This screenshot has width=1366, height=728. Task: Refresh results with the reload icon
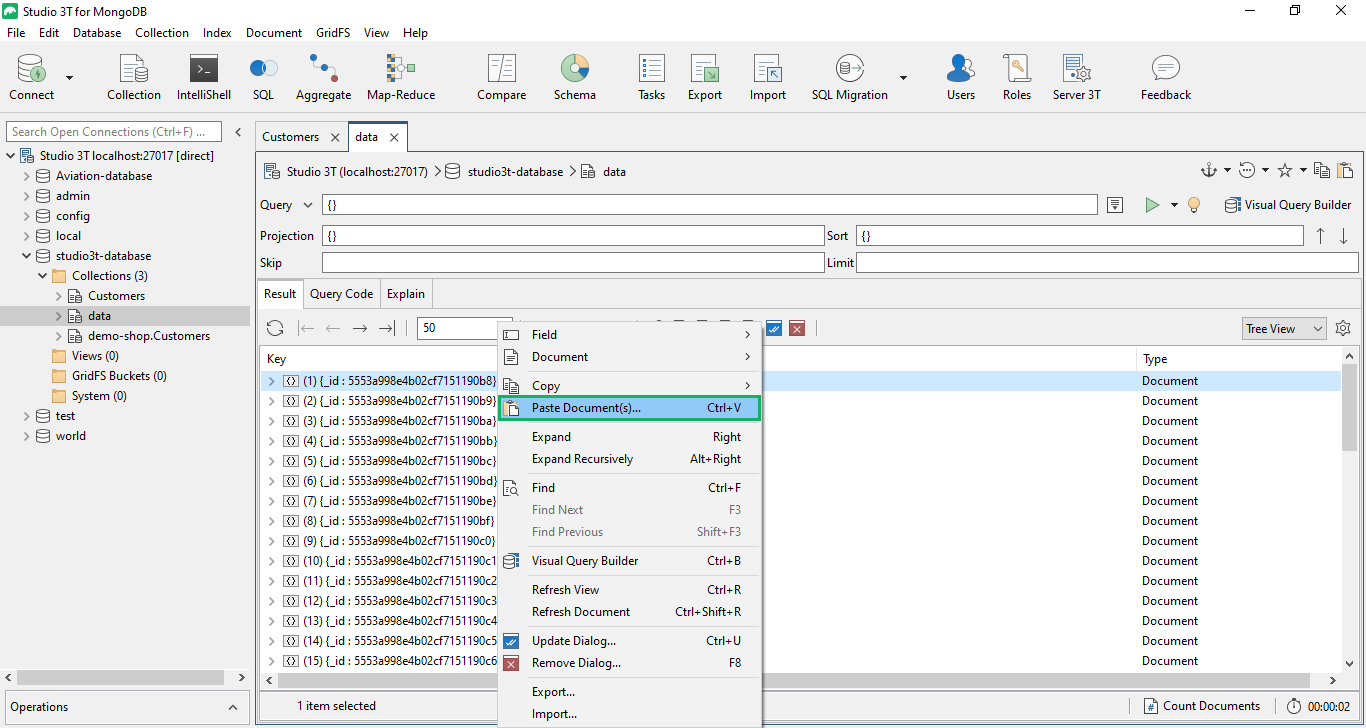274,328
